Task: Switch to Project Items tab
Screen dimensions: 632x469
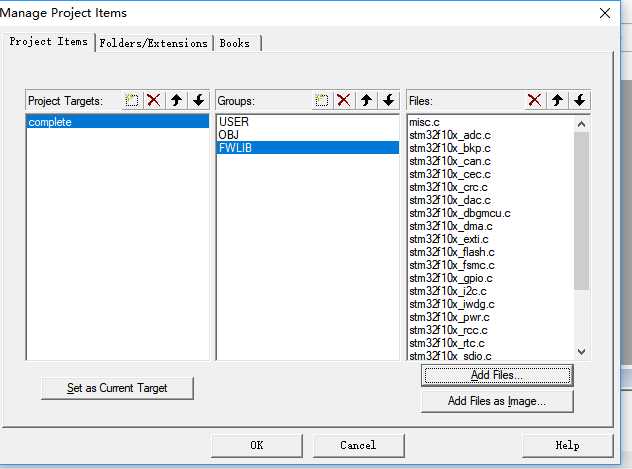Action: [x=49, y=42]
